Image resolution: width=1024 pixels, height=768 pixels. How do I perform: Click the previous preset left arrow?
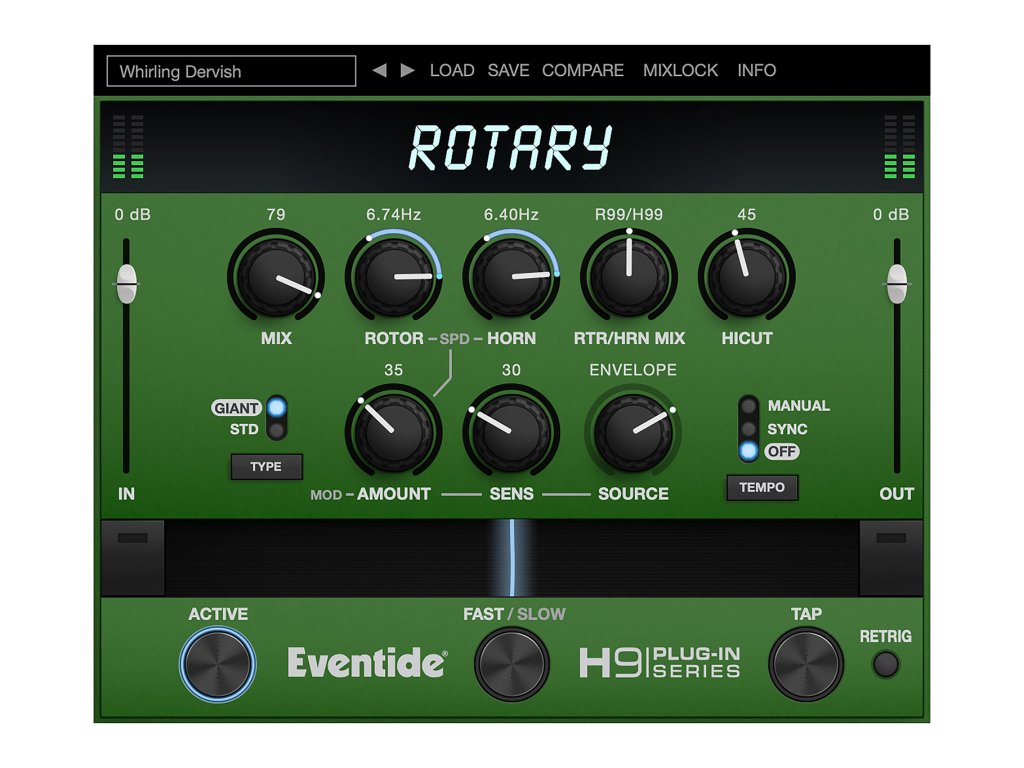coord(379,71)
